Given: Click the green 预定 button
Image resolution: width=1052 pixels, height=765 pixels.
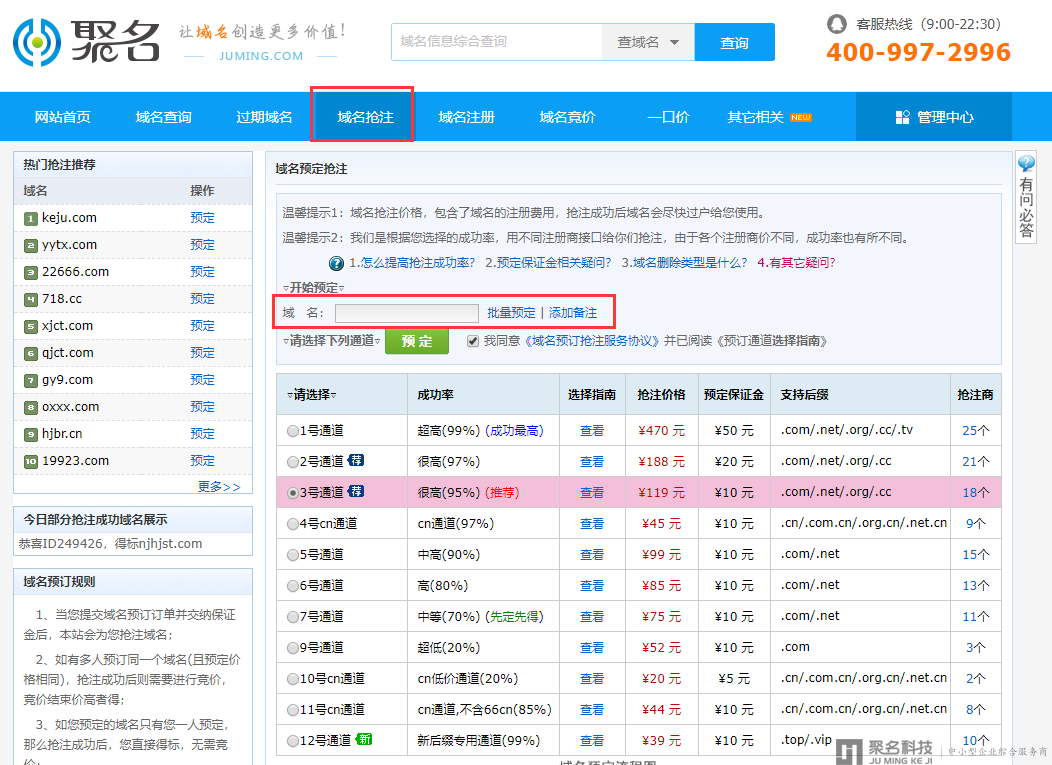Looking at the screenshot, I should pos(417,341).
